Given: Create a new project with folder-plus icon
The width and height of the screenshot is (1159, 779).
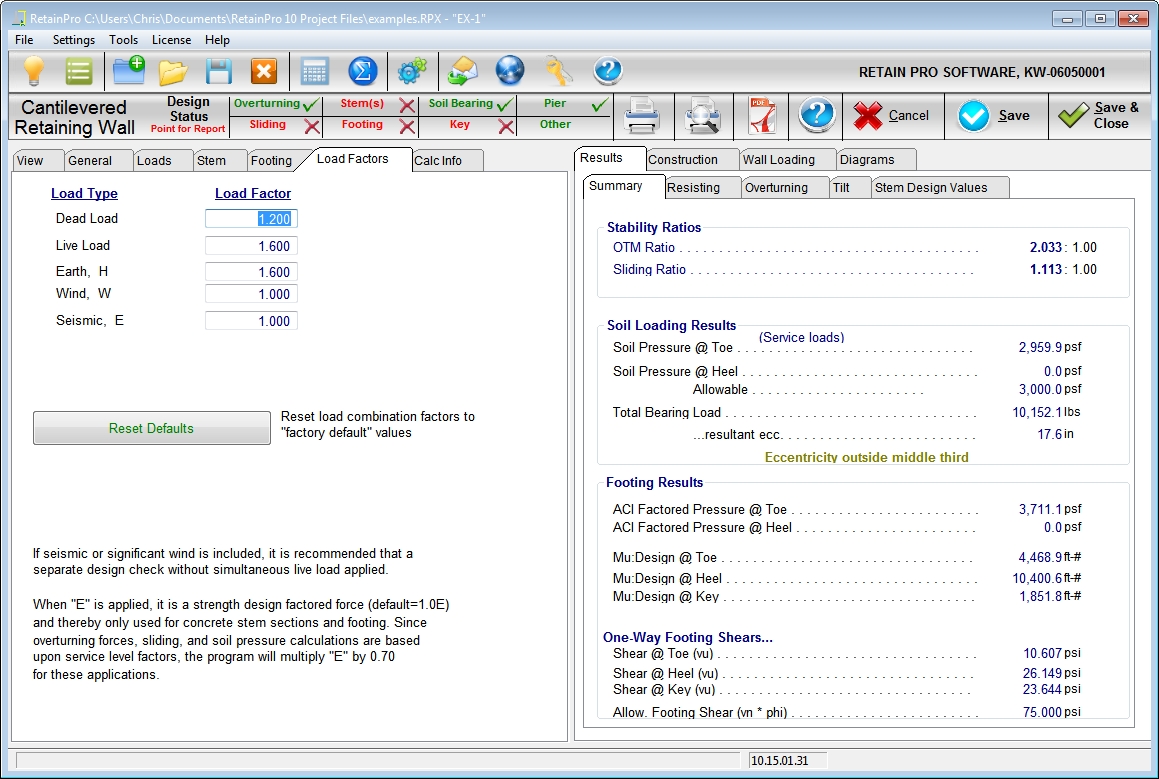Looking at the screenshot, I should (129, 71).
